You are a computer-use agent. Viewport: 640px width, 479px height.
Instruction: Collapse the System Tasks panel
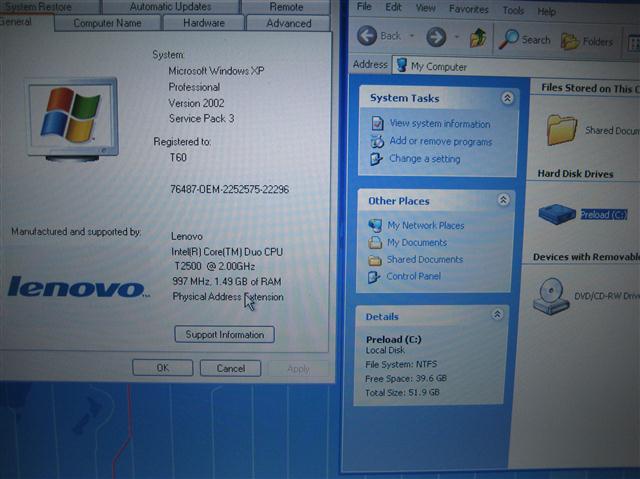click(x=507, y=98)
